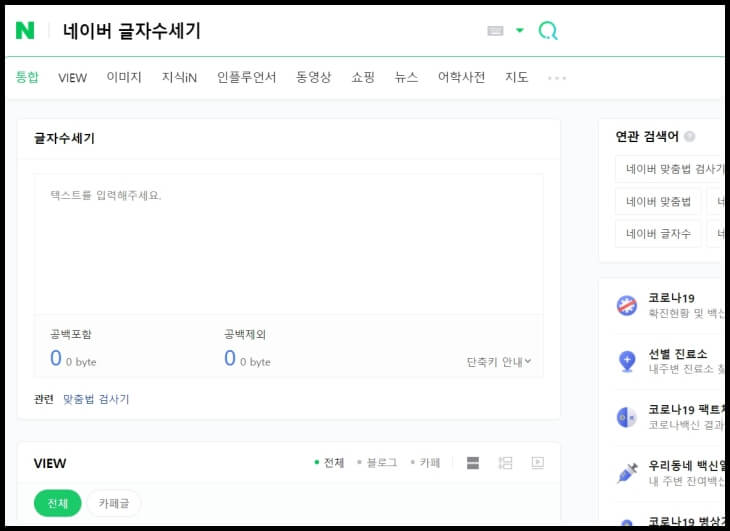This screenshot has width=730, height=531.
Task: Click the 텍스트를 입력해주세요 text area
Action: pyautogui.click(x=288, y=244)
